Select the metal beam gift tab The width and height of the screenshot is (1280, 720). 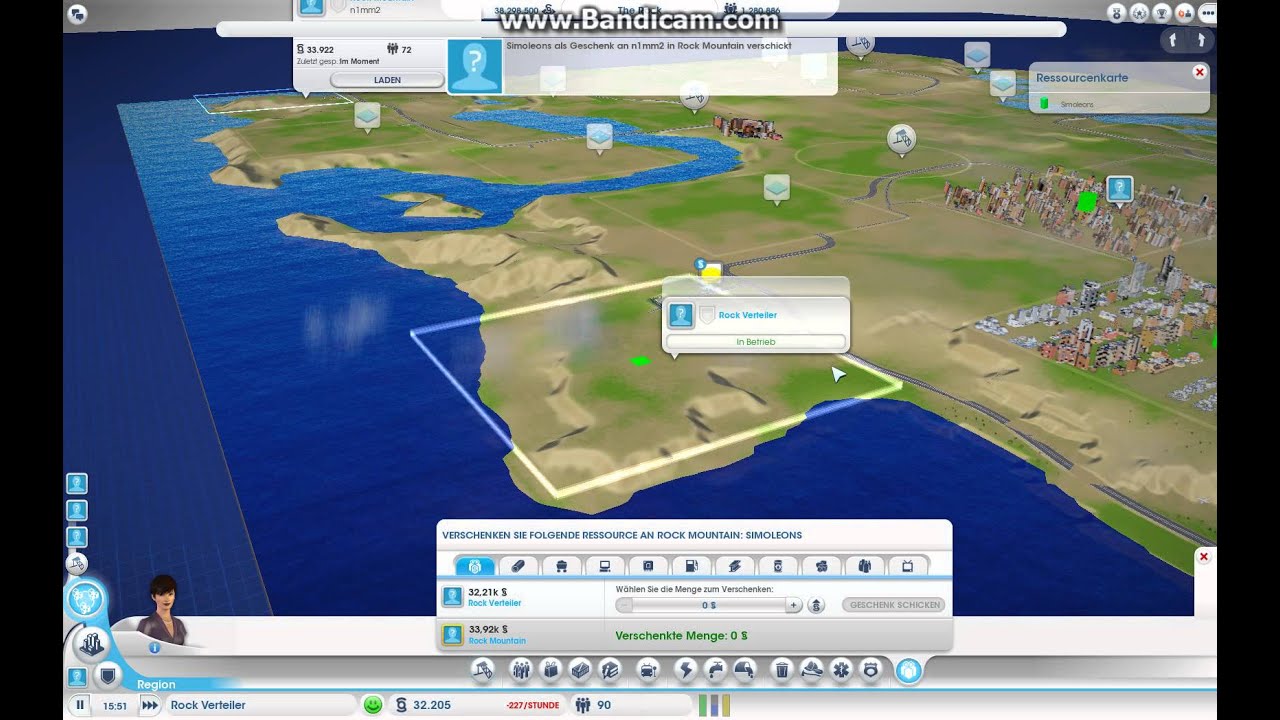(735, 566)
